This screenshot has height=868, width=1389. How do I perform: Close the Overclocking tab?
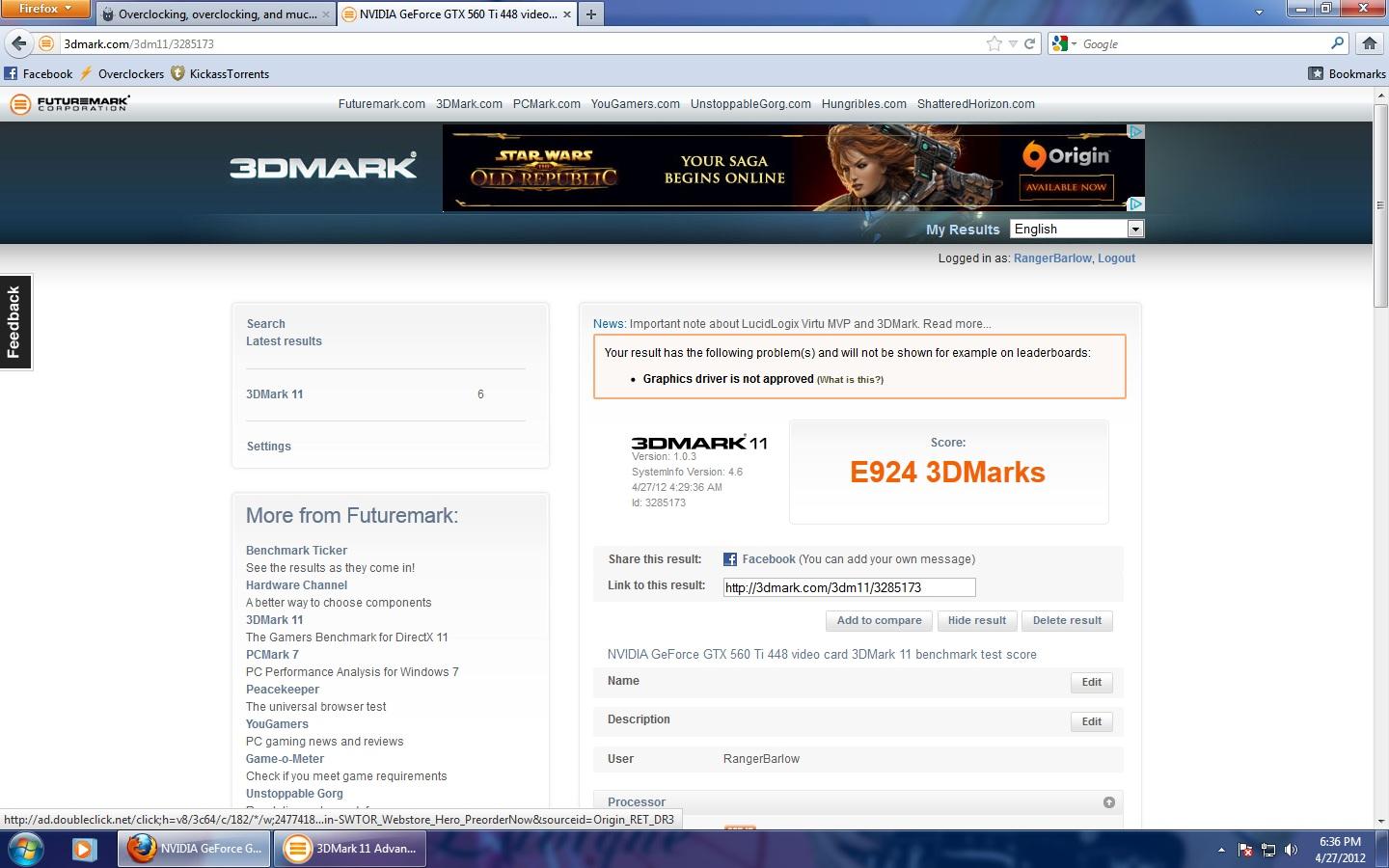325,14
